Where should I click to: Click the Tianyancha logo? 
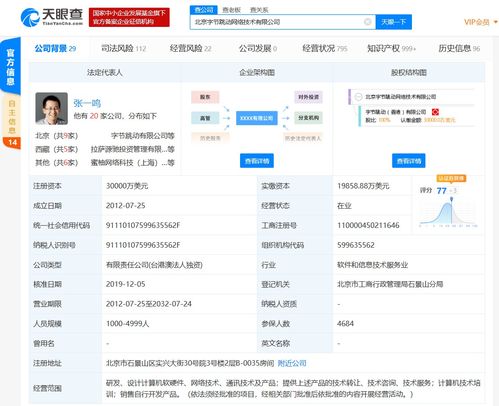[x=52, y=17]
